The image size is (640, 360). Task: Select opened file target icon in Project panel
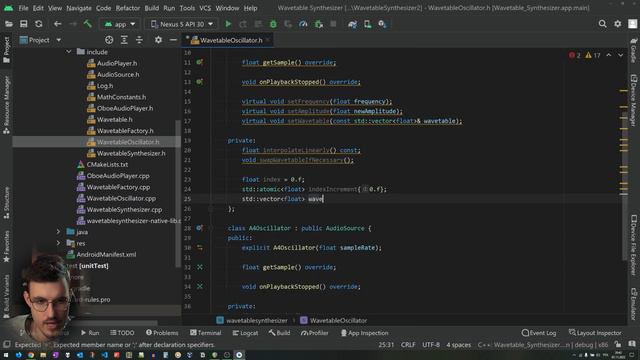coord(109,40)
